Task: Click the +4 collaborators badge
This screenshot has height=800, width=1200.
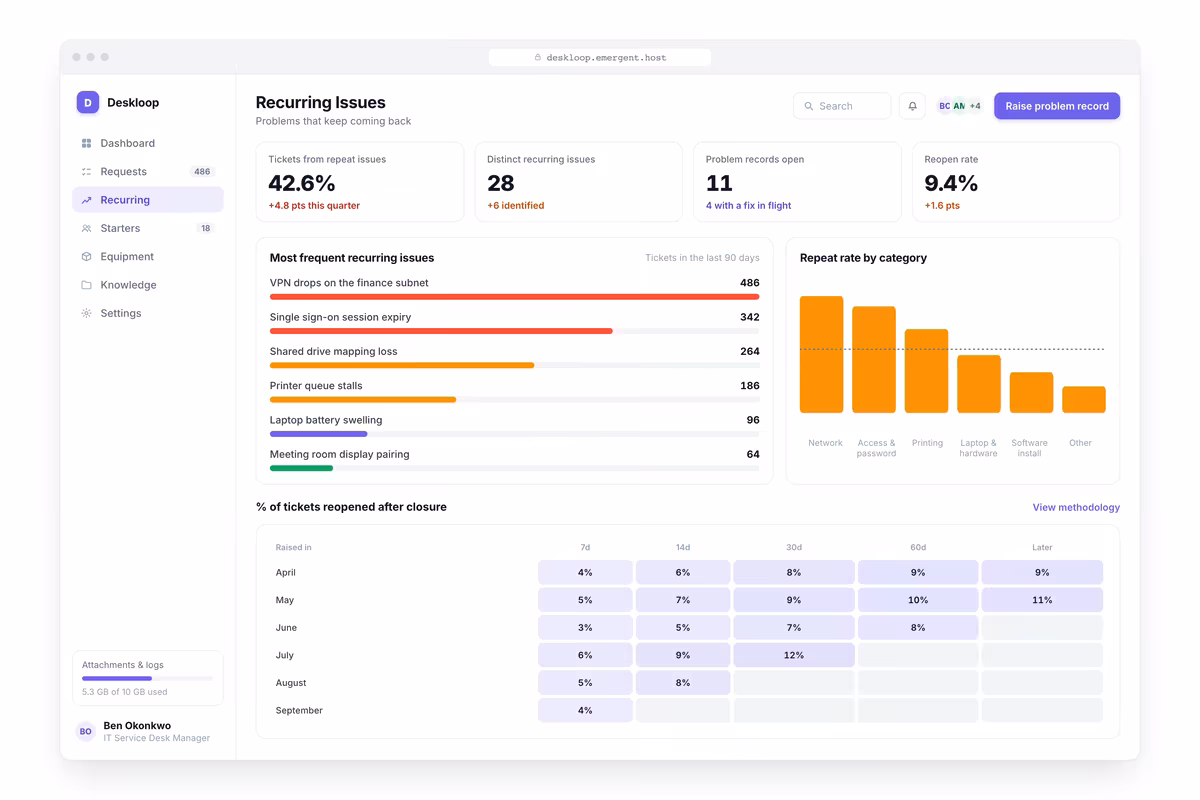Action: point(974,106)
